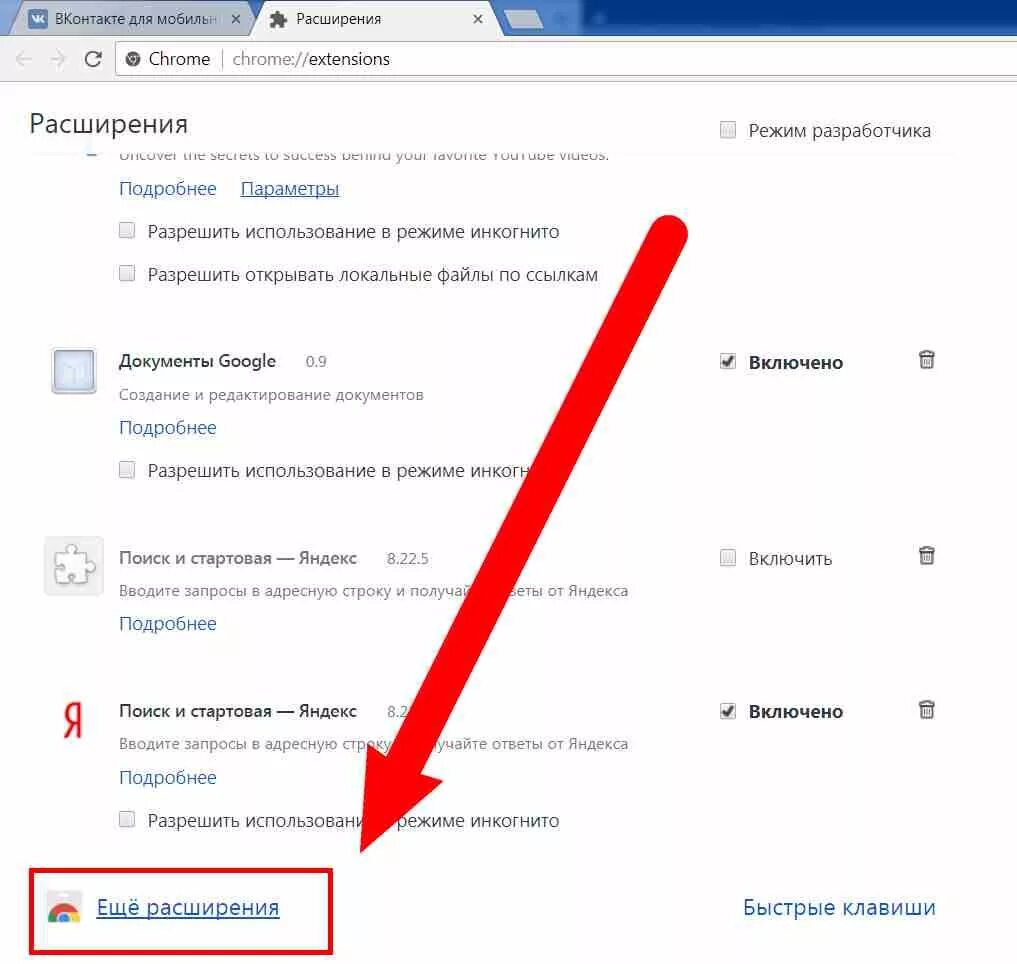Uncheck Включено for Документы Google

coord(728,361)
